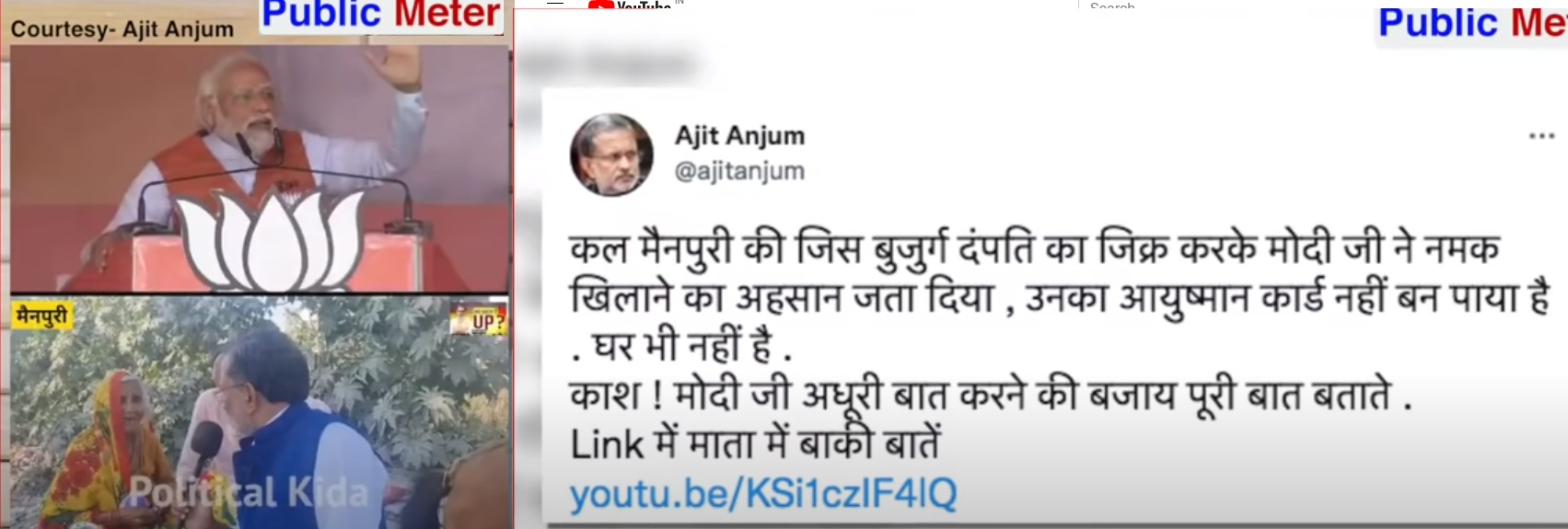Click the UP? badge on lower video
Image resolution: width=1568 pixels, height=529 pixels.
coord(479,319)
